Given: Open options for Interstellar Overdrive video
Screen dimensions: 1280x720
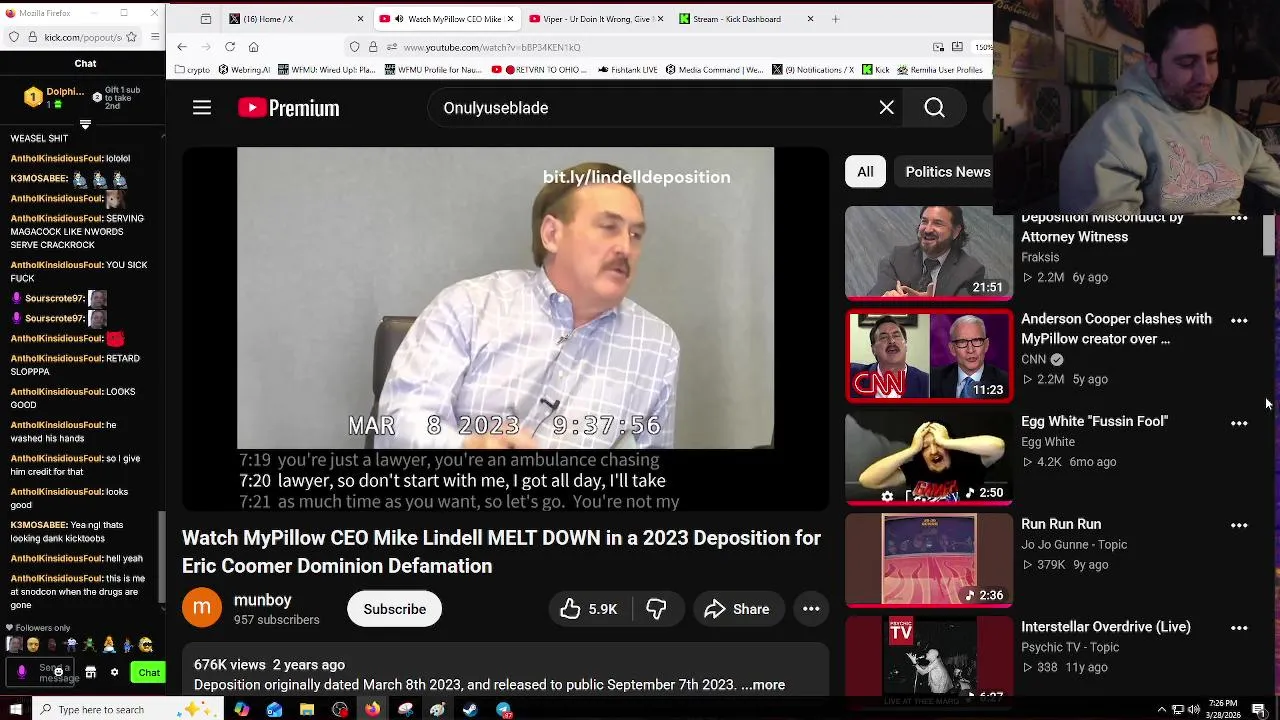Looking at the screenshot, I should pos(1239,628).
